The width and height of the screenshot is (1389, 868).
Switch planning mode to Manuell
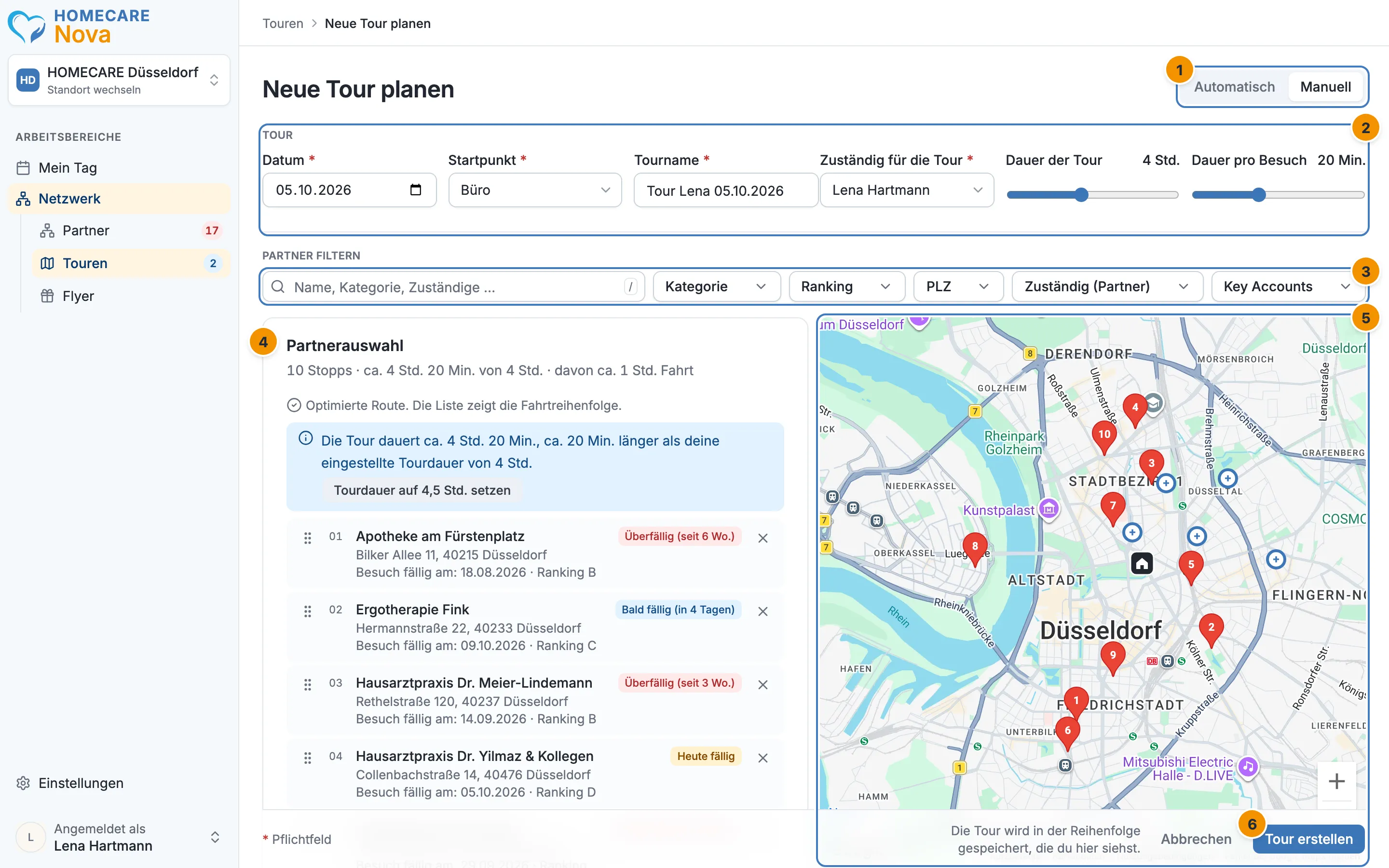1325,87
